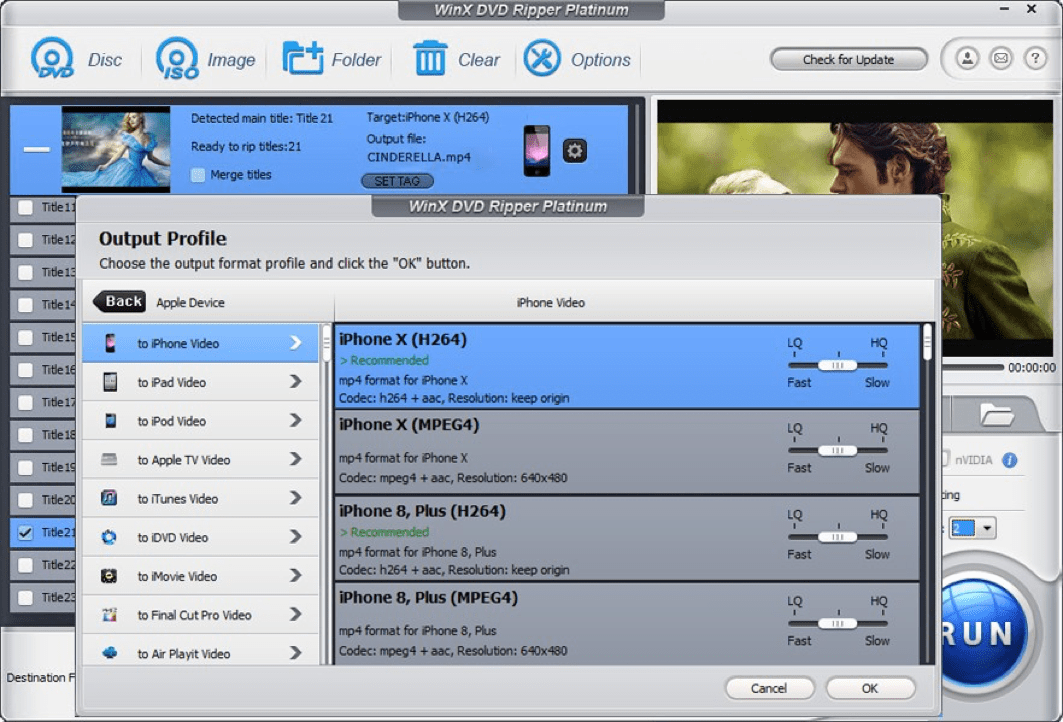Click the device settings gear beside the iPhone icon
This screenshot has height=722, width=1063.
pos(574,148)
